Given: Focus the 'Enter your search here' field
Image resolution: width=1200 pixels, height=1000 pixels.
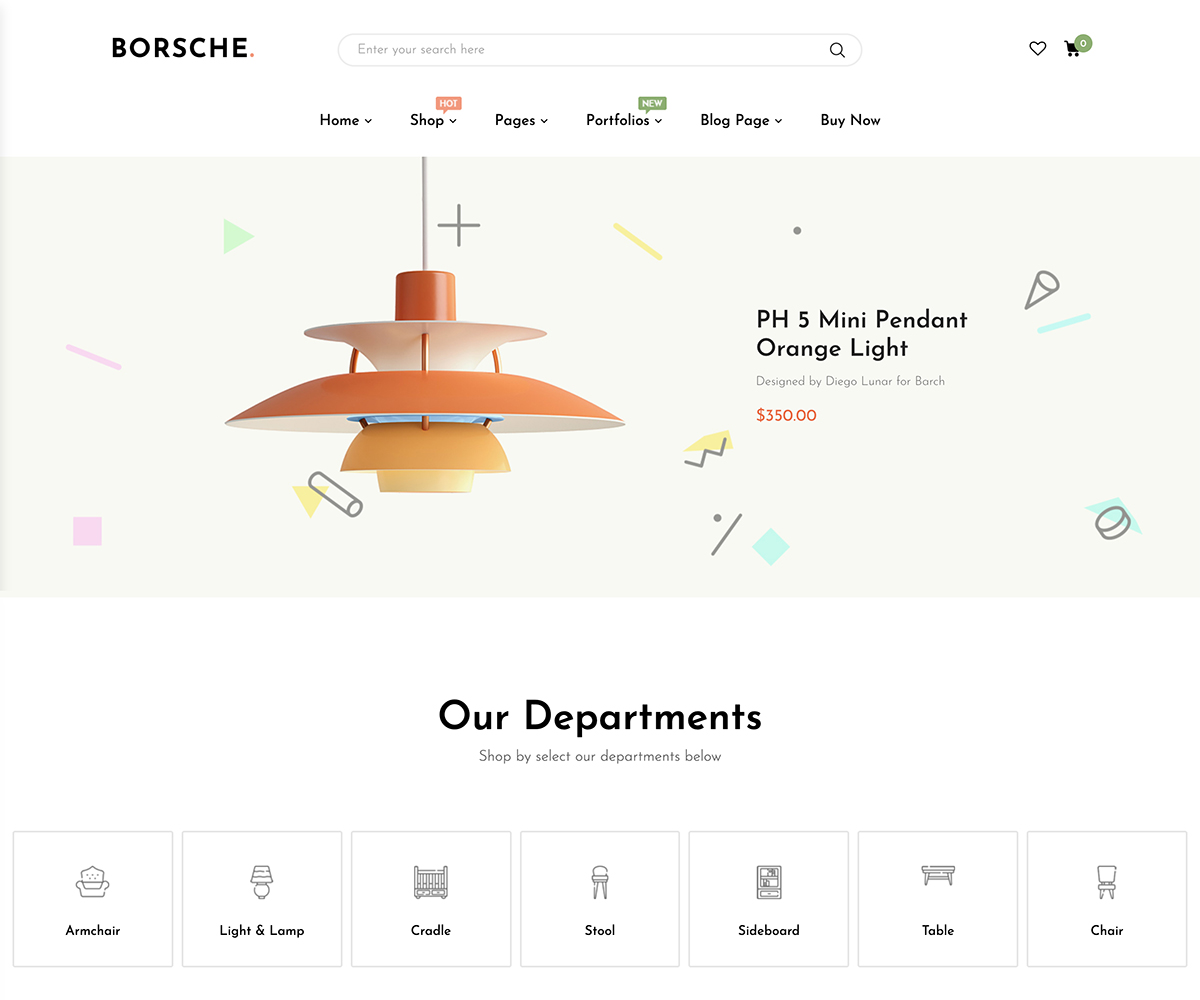Looking at the screenshot, I should pos(600,50).
